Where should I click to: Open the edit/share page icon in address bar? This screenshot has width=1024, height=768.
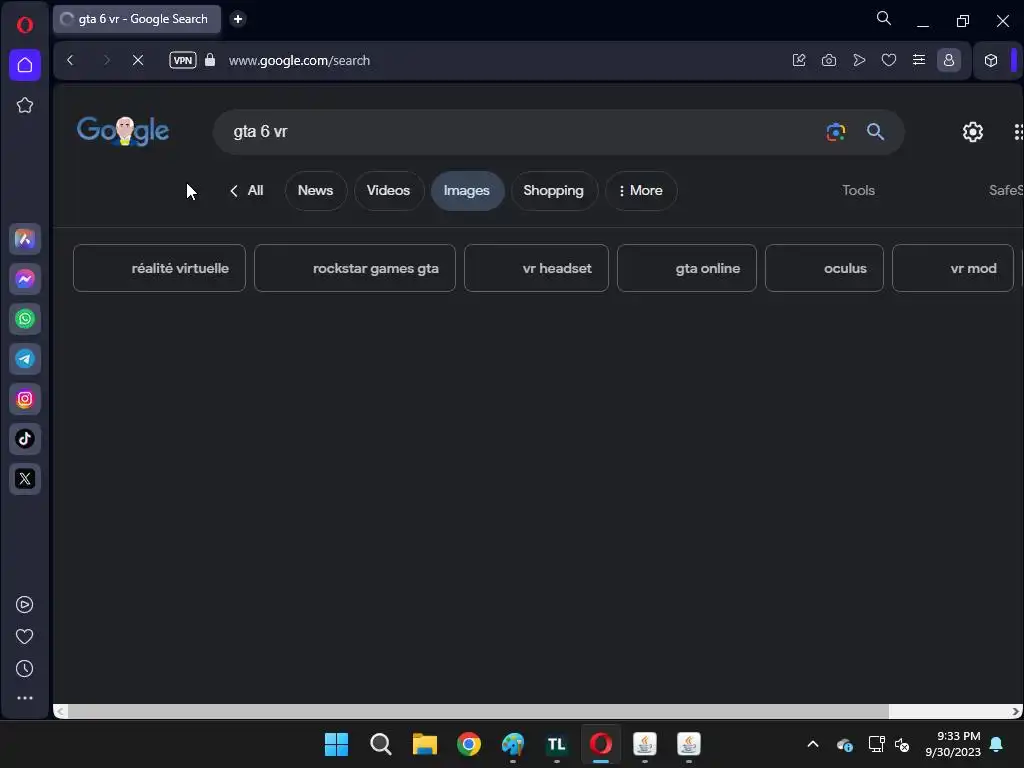pyautogui.click(x=799, y=60)
